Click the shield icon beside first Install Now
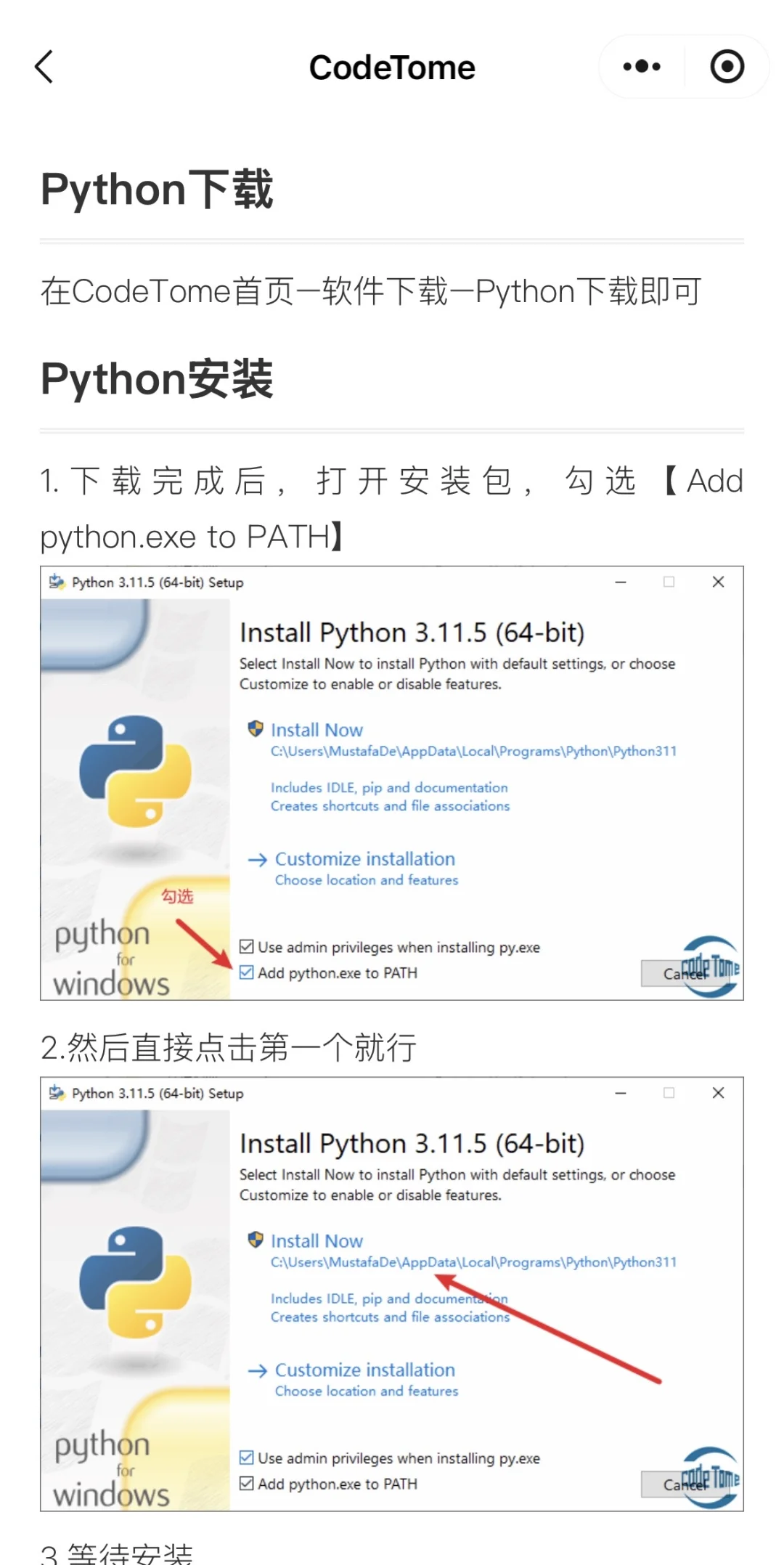 pos(256,728)
